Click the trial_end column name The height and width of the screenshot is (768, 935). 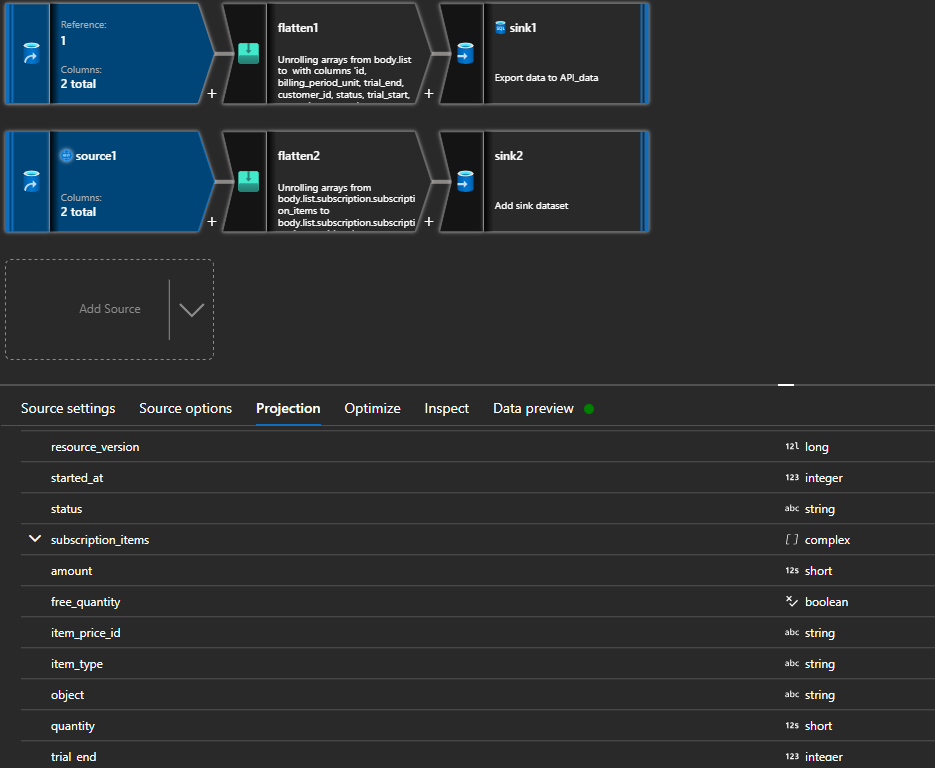pos(73,757)
